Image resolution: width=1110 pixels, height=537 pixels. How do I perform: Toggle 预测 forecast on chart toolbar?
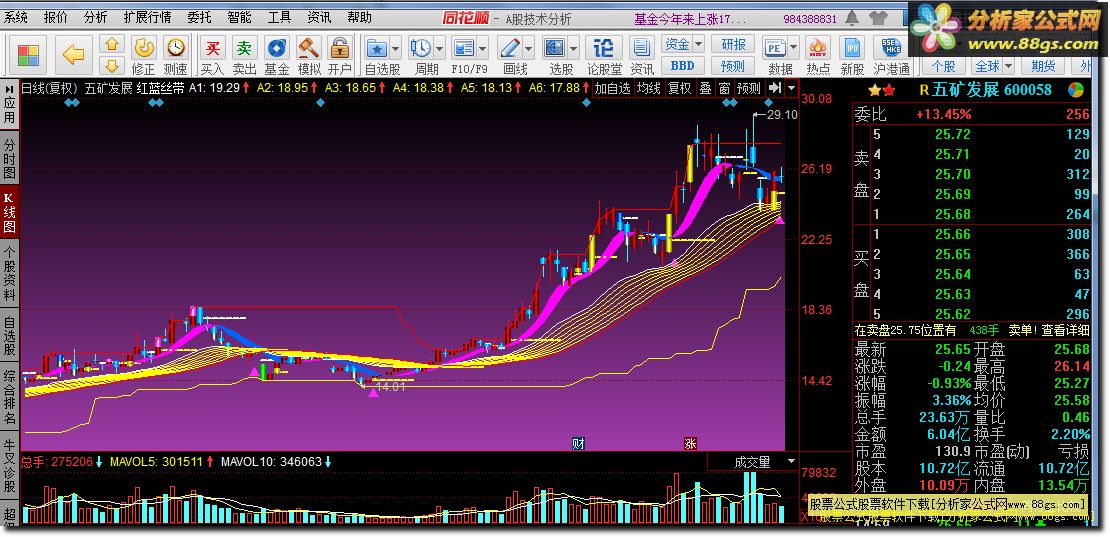(749, 88)
